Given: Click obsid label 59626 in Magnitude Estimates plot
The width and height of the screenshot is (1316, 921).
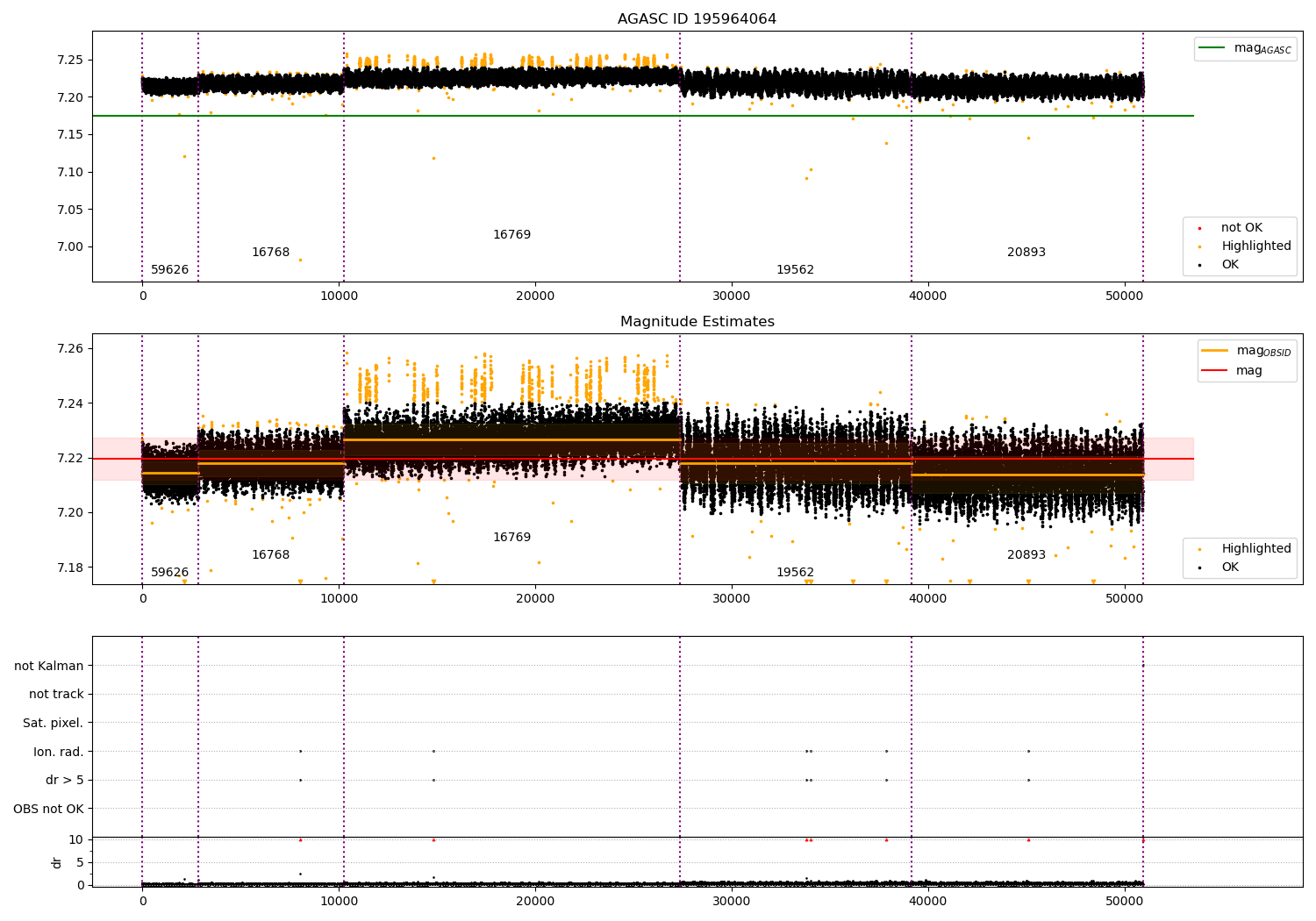Looking at the screenshot, I should point(169,573).
